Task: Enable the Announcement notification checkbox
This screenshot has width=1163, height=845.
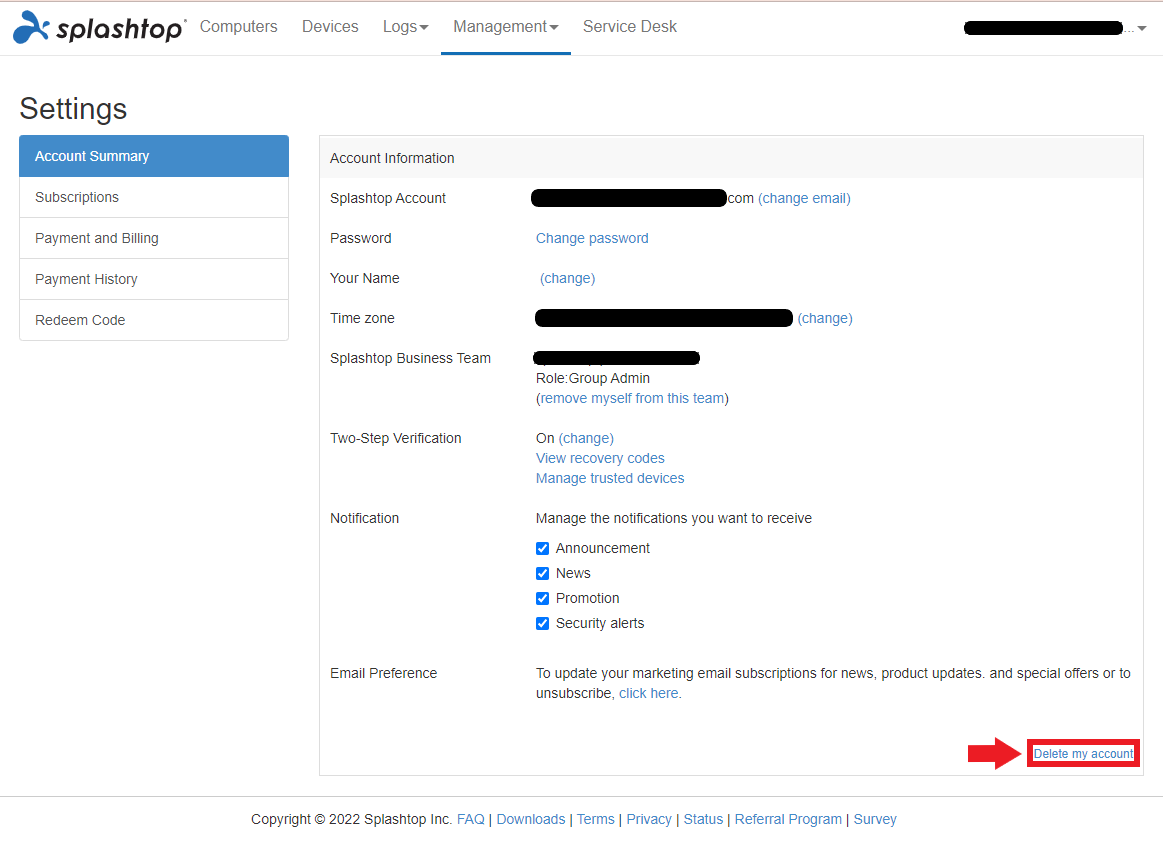Action: click(x=542, y=548)
